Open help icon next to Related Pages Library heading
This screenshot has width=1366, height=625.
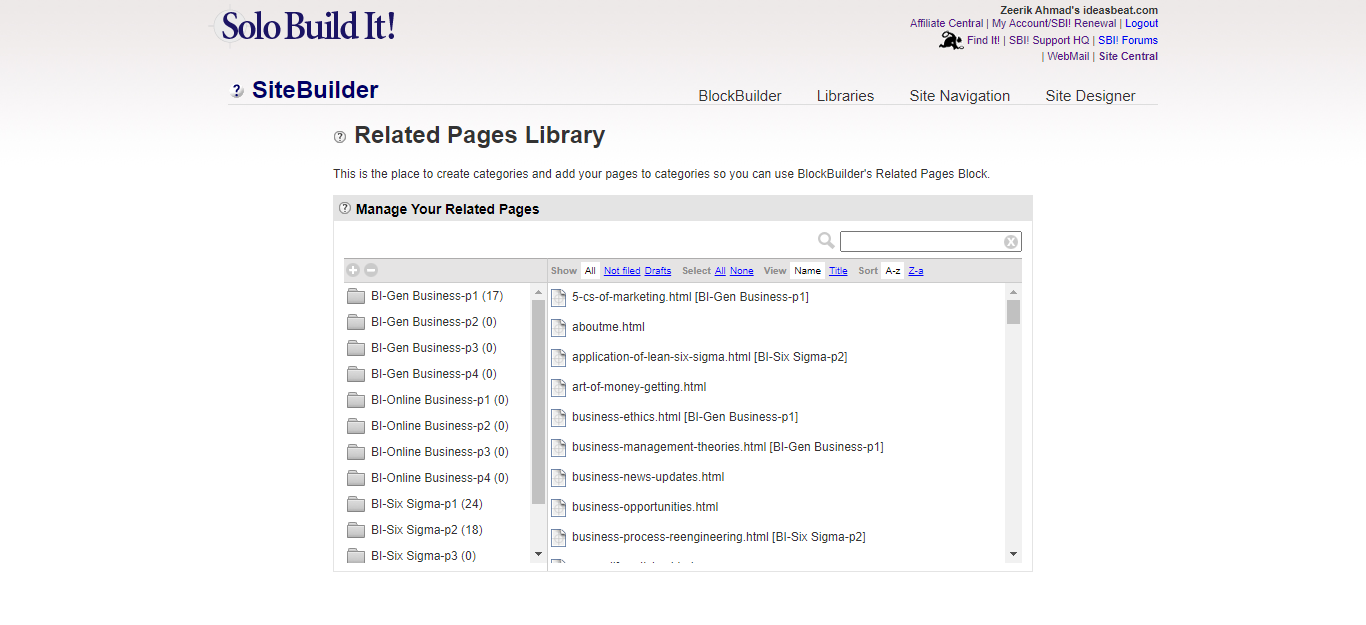340,137
